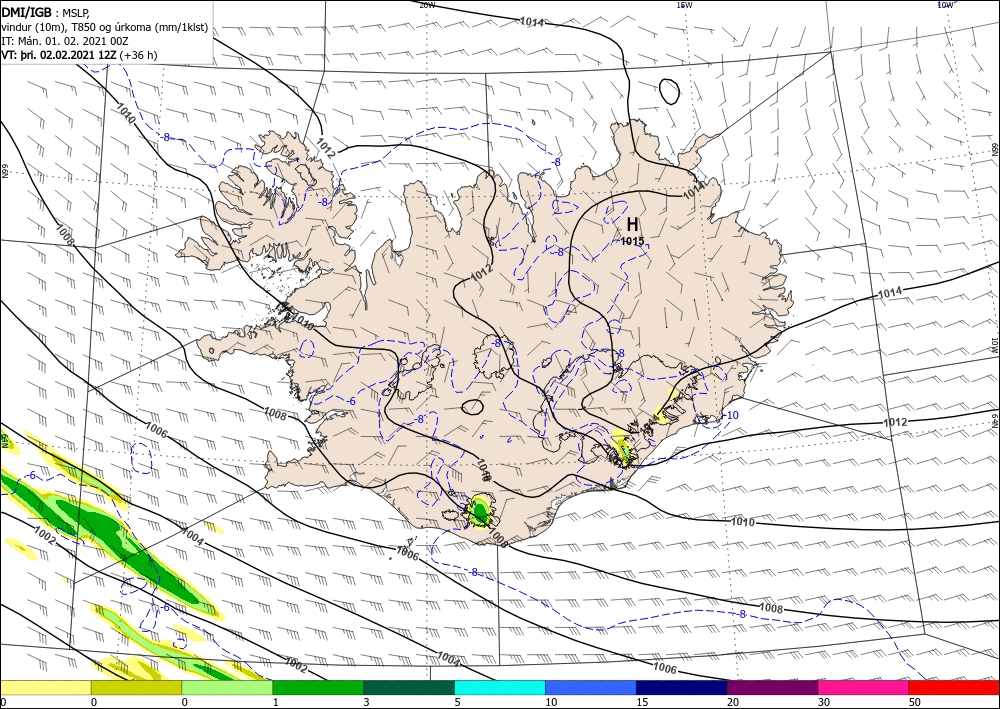Viewport: 1000px width, 709px height.
Task: Click legend value '15'
Action: (642, 702)
